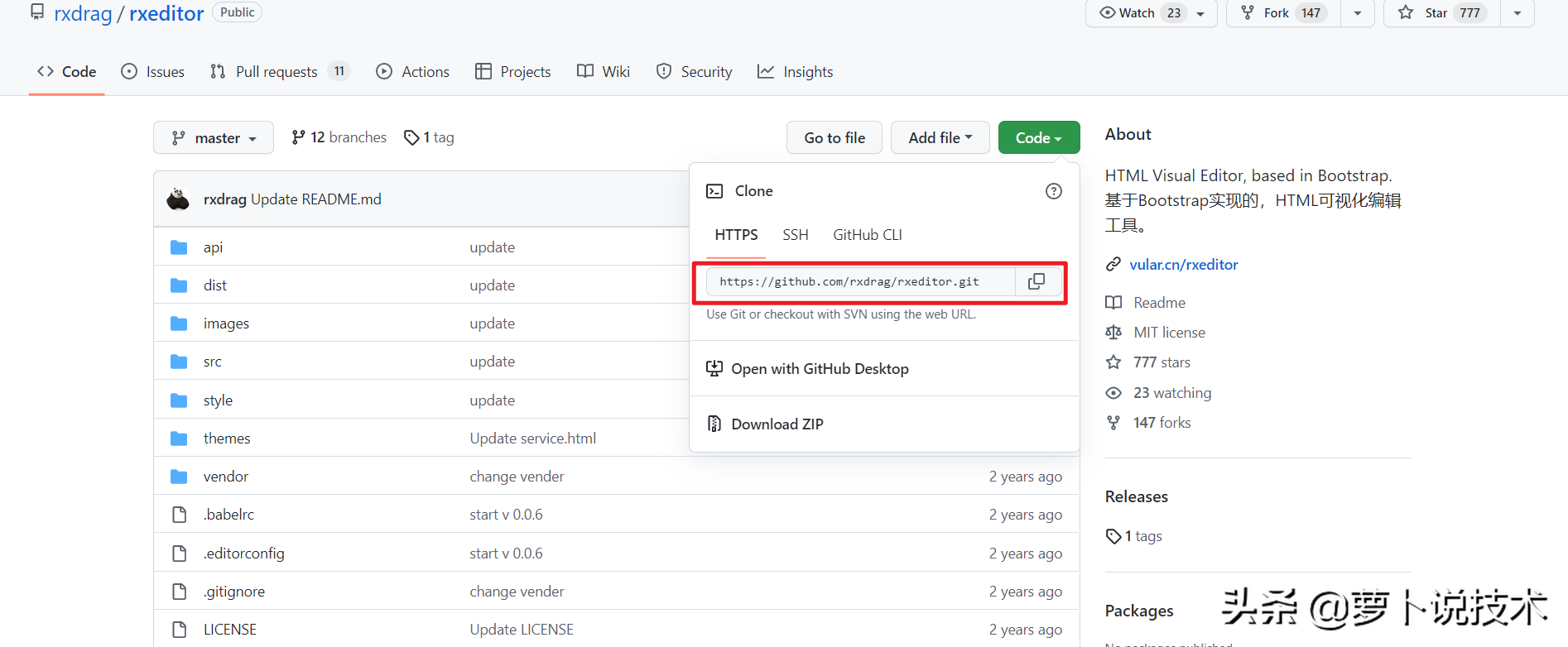Open the Update LICENSE commit message
Image resolution: width=1568 pixels, height=647 pixels.
click(x=522, y=630)
